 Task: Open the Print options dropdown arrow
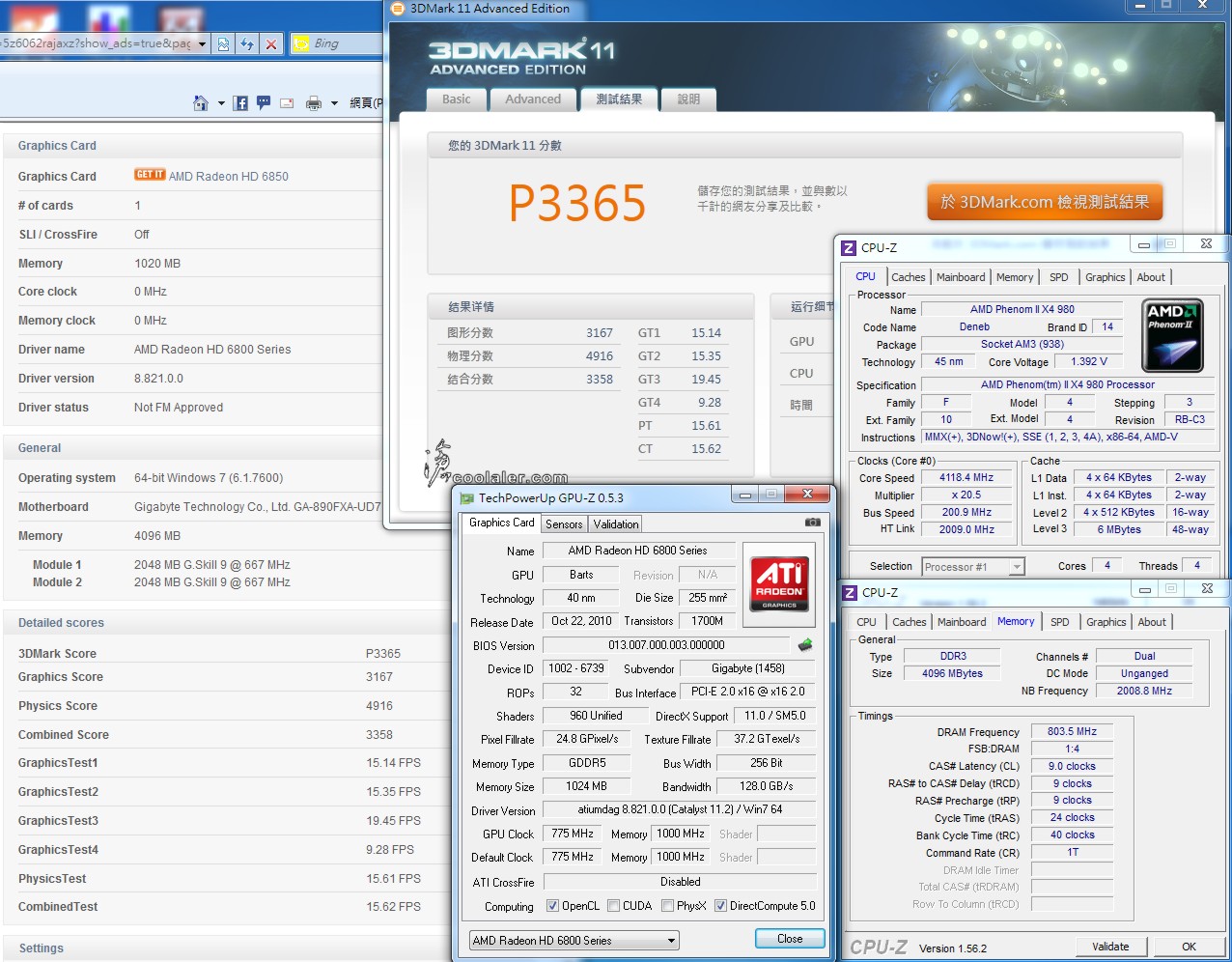click(x=334, y=103)
